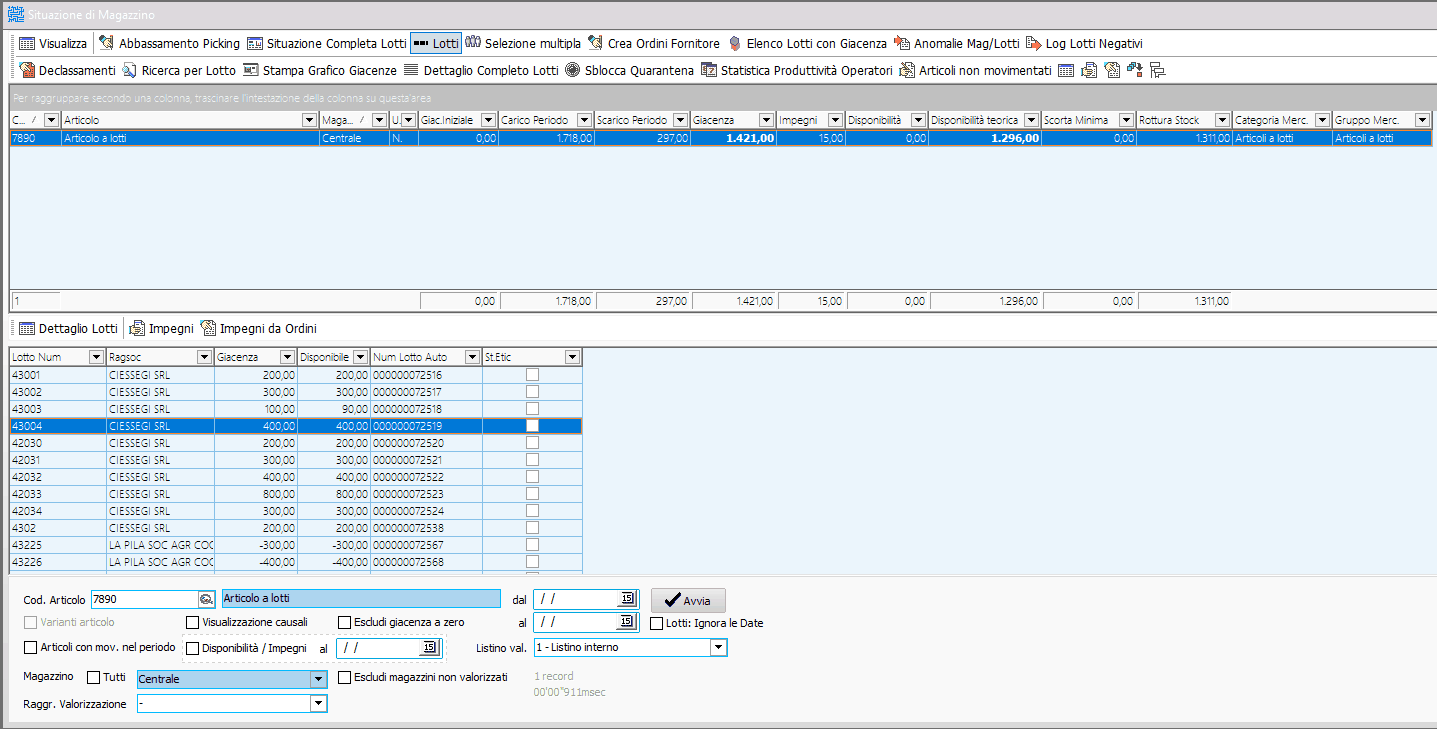Open the Raggr. Valorizzazione dropdown
1437x729 pixels.
pos(319,704)
